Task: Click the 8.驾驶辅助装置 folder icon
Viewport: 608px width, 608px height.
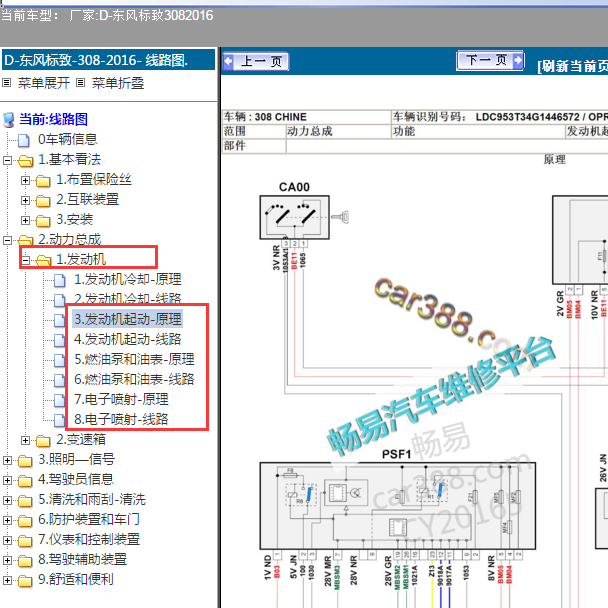Action: click(x=25, y=561)
